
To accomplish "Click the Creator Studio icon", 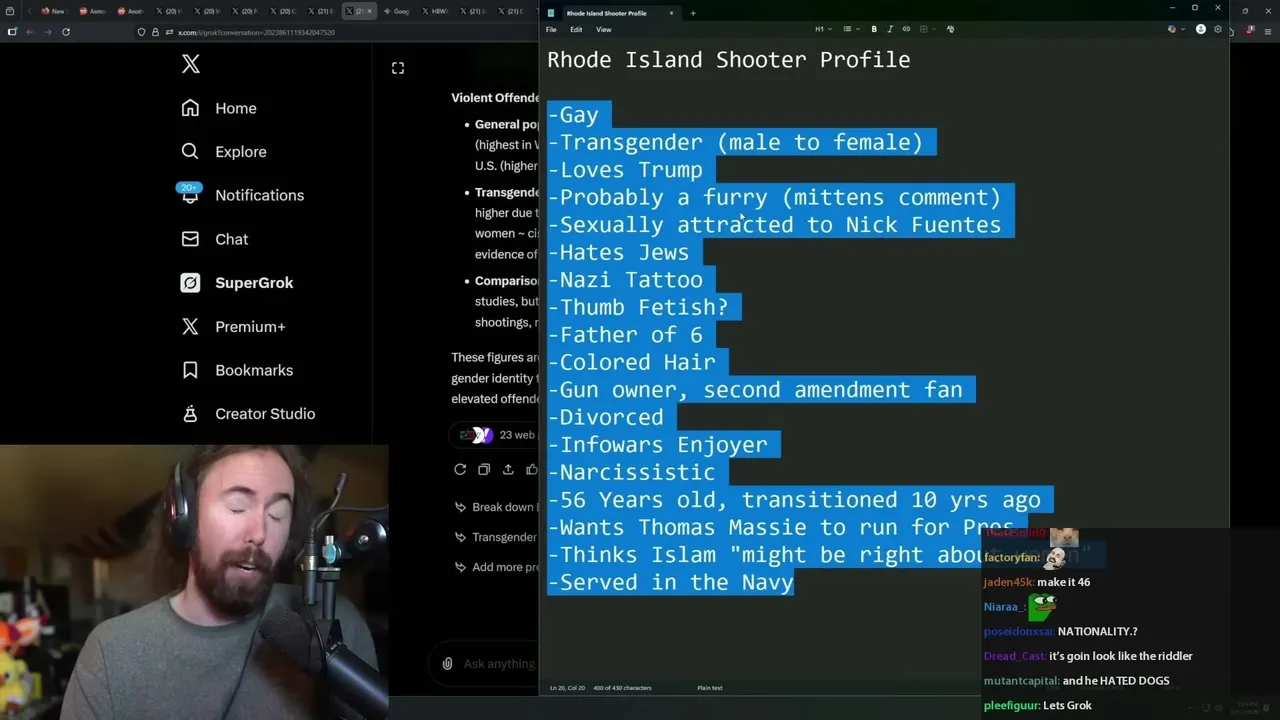I will tap(190, 414).
